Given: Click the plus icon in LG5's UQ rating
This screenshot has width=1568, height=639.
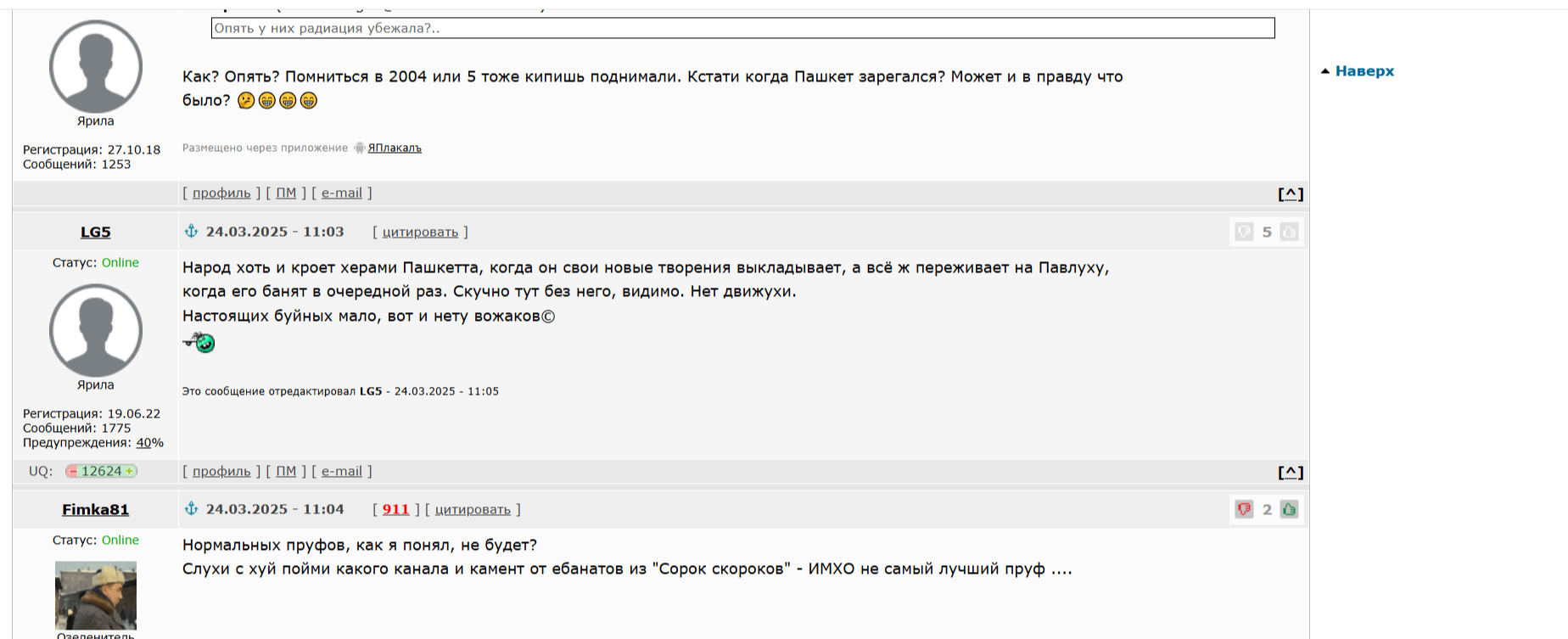Looking at the screenshot, I should point(129,471).
